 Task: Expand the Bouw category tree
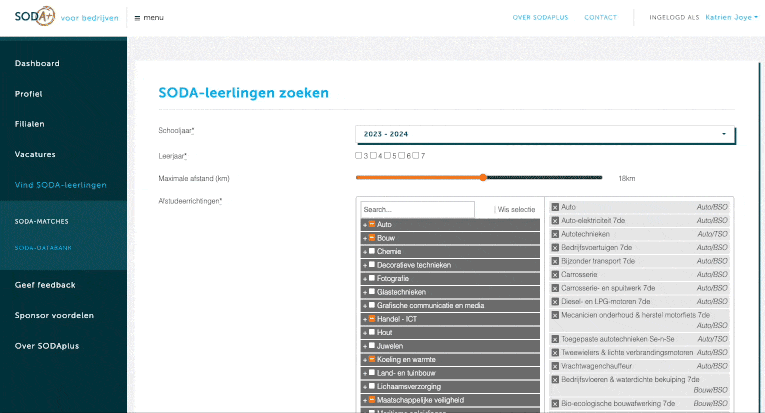point(364,238)
